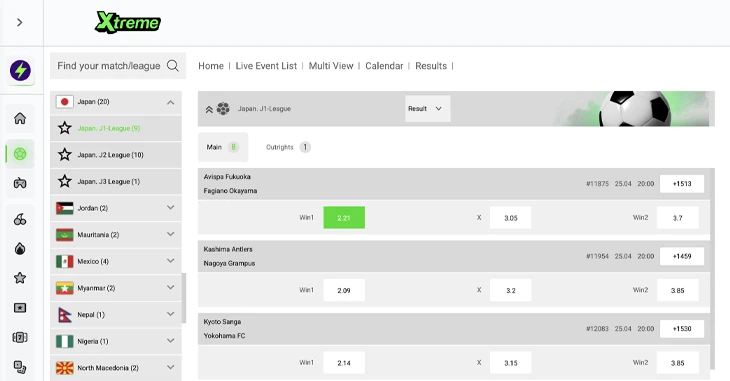This screenshot has width=730, height=381.
Task: Open the Result market dropdown
Action: [427, 109]
